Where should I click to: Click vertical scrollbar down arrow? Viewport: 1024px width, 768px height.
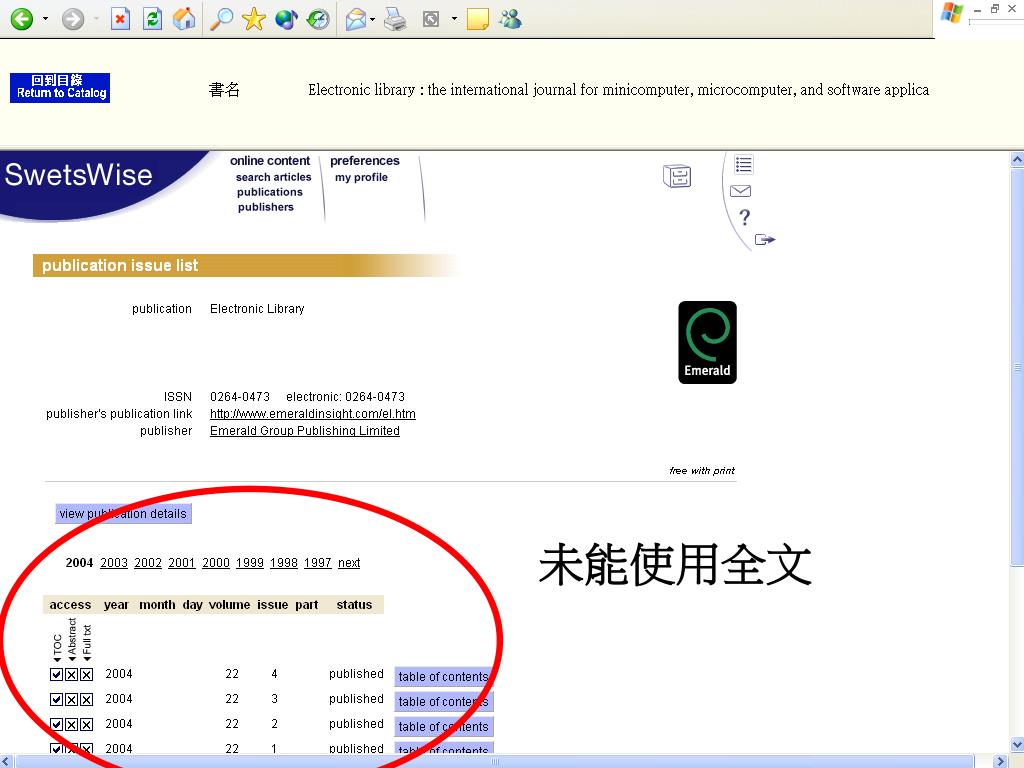pyautogui.click(x=1017, y=744)
